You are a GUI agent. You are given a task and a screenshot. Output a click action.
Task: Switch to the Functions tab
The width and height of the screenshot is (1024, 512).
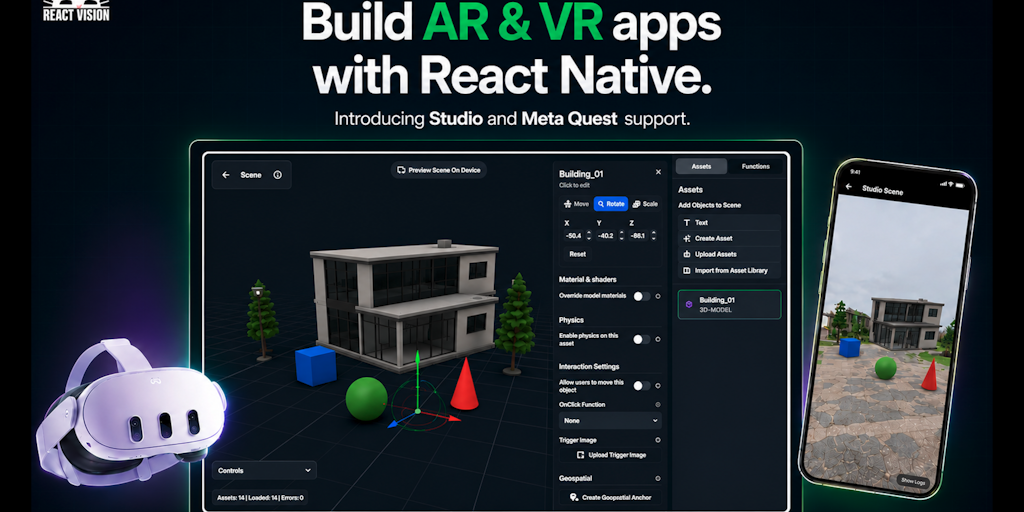pos(756,167)
